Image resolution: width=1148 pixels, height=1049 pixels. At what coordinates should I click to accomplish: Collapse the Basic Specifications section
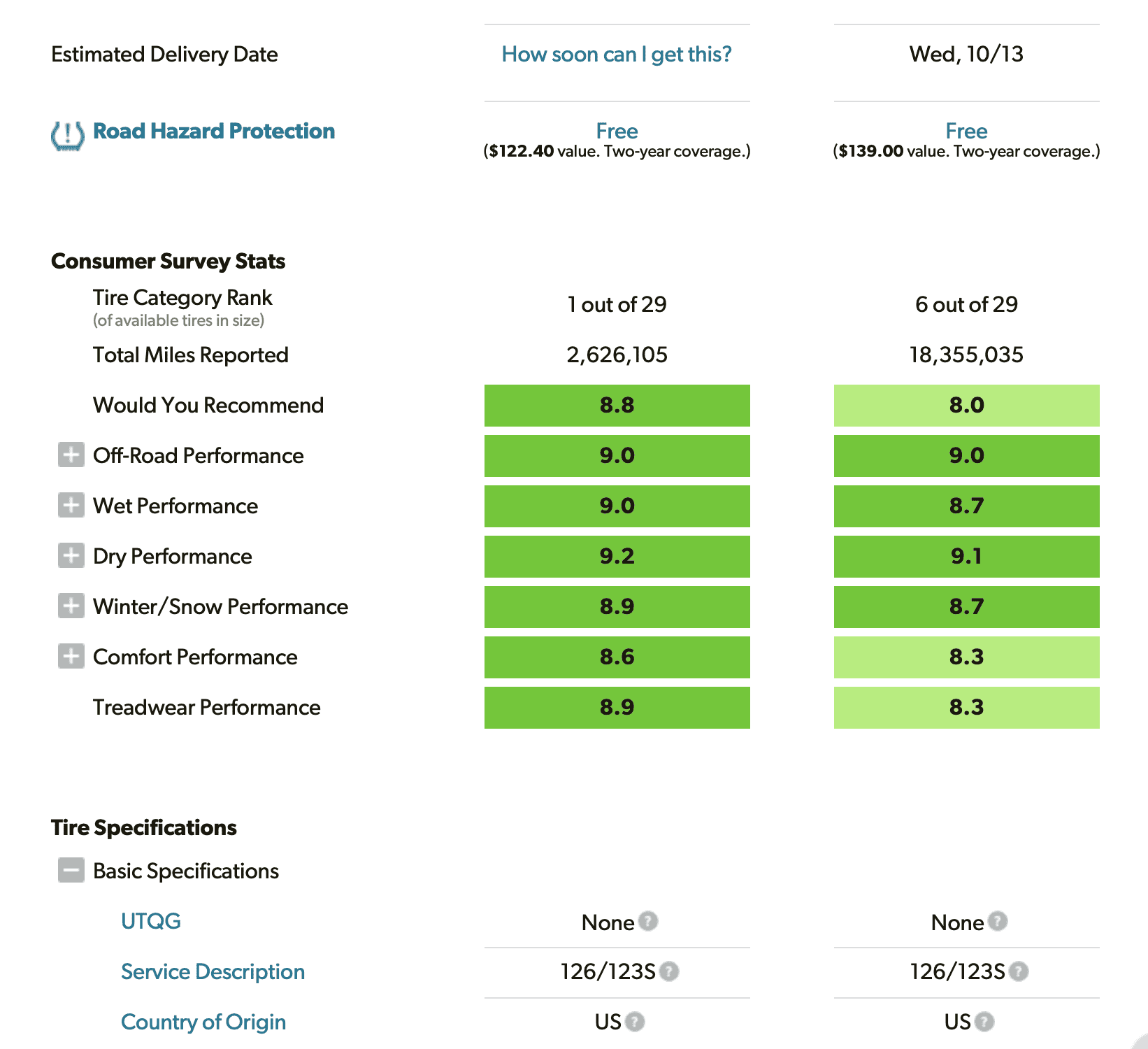pos(71,870)
